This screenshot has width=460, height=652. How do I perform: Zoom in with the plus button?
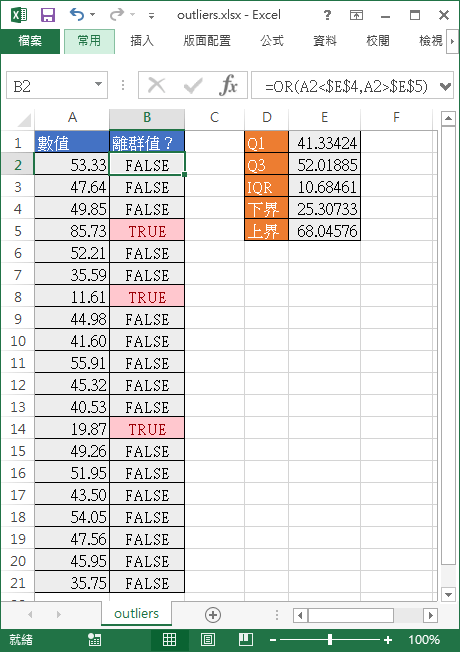click(388, 640)
